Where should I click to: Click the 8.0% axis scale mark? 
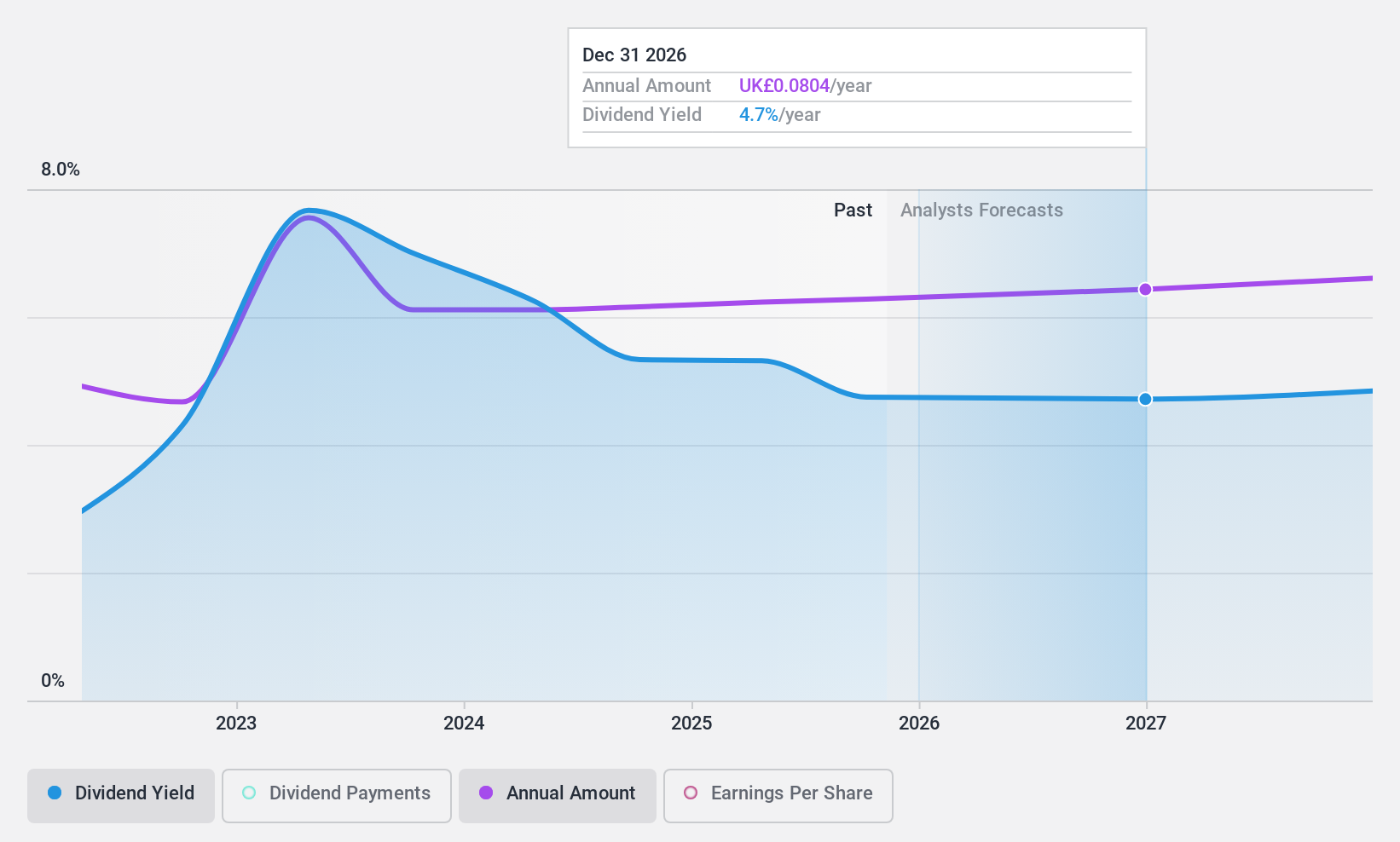[60, 169]
